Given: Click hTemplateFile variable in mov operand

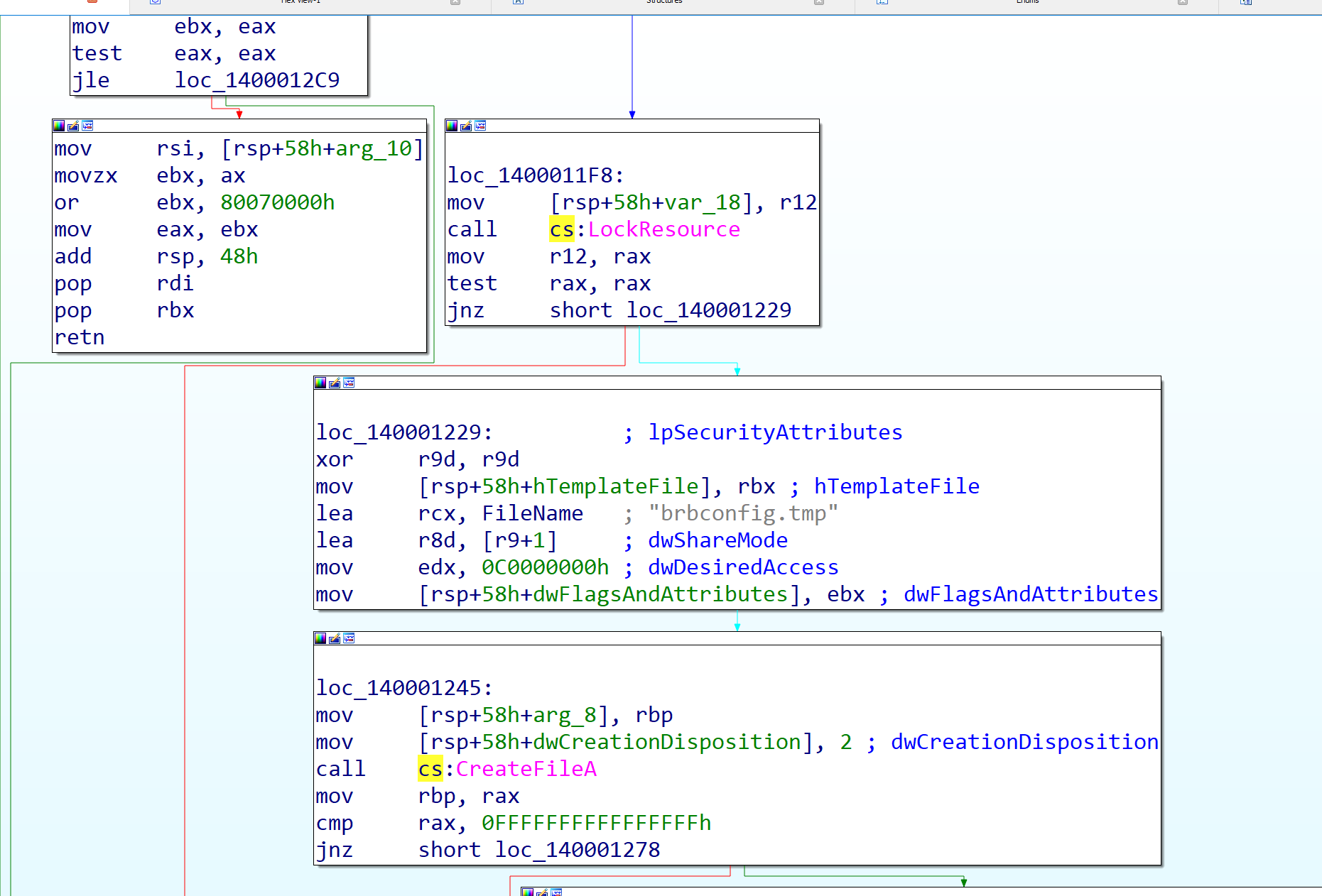Looking at the screenshot, I should (616, 486).
